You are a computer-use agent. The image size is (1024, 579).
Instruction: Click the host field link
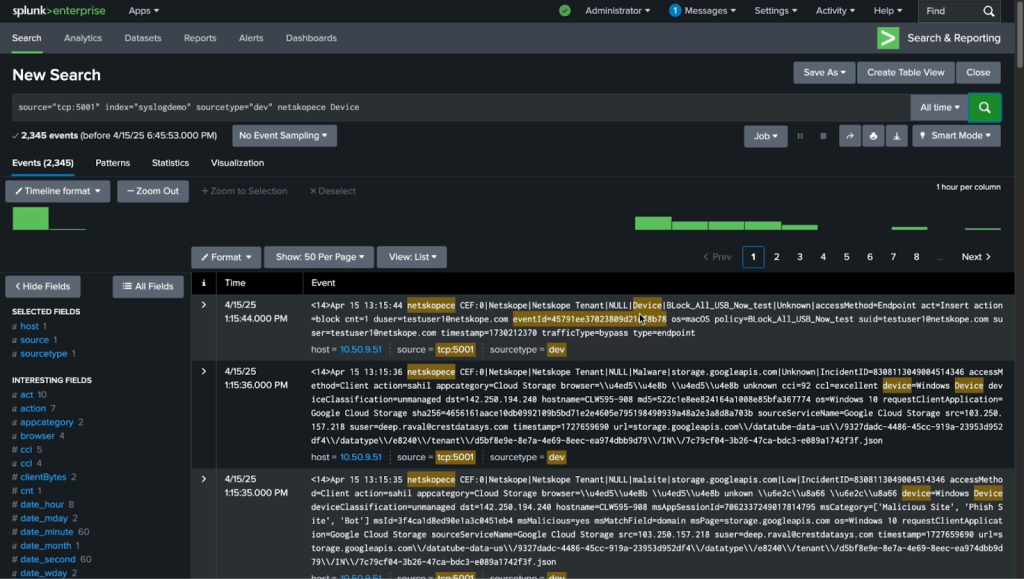(x=29, y=326)
